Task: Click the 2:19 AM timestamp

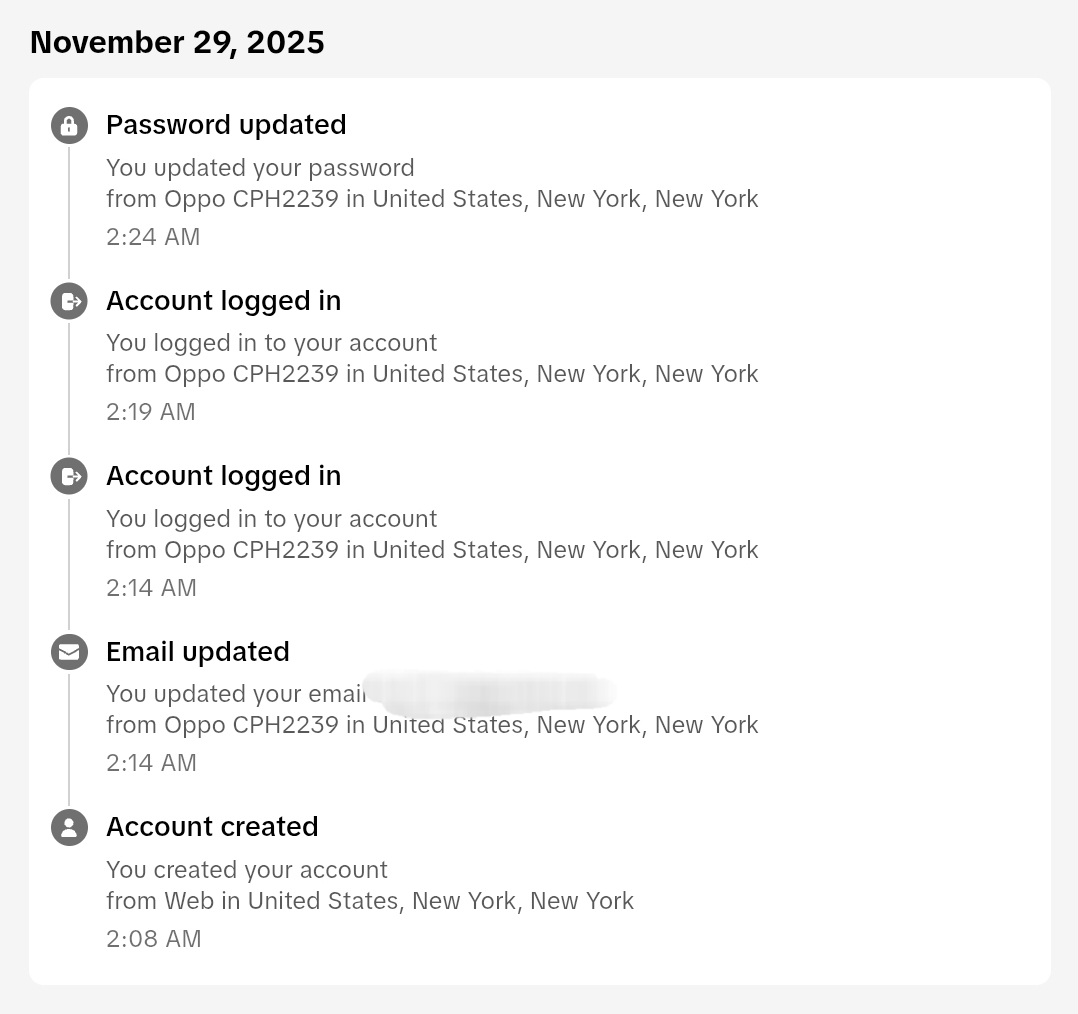Action: point(151,412)
